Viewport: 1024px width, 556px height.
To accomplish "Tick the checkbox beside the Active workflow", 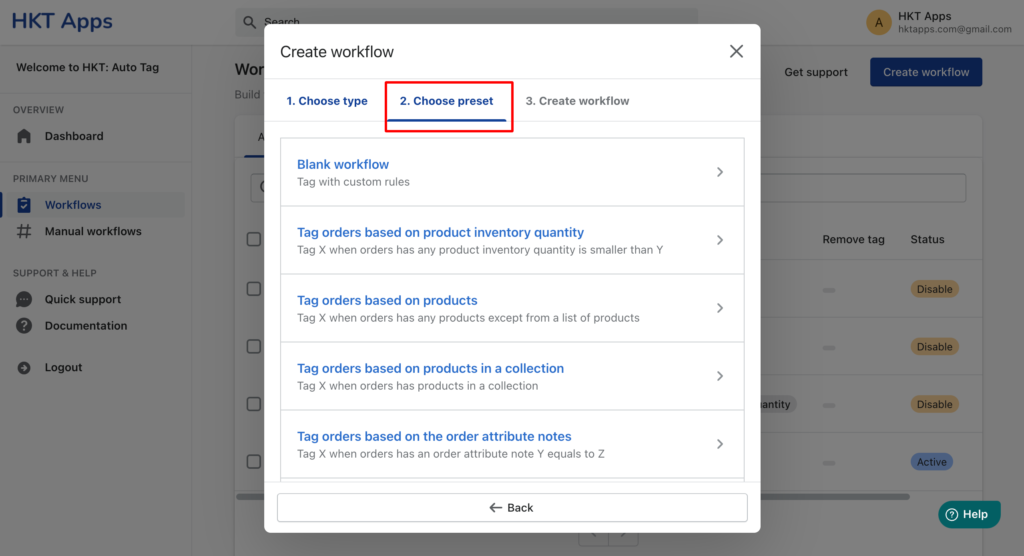I will coord(254,462).
